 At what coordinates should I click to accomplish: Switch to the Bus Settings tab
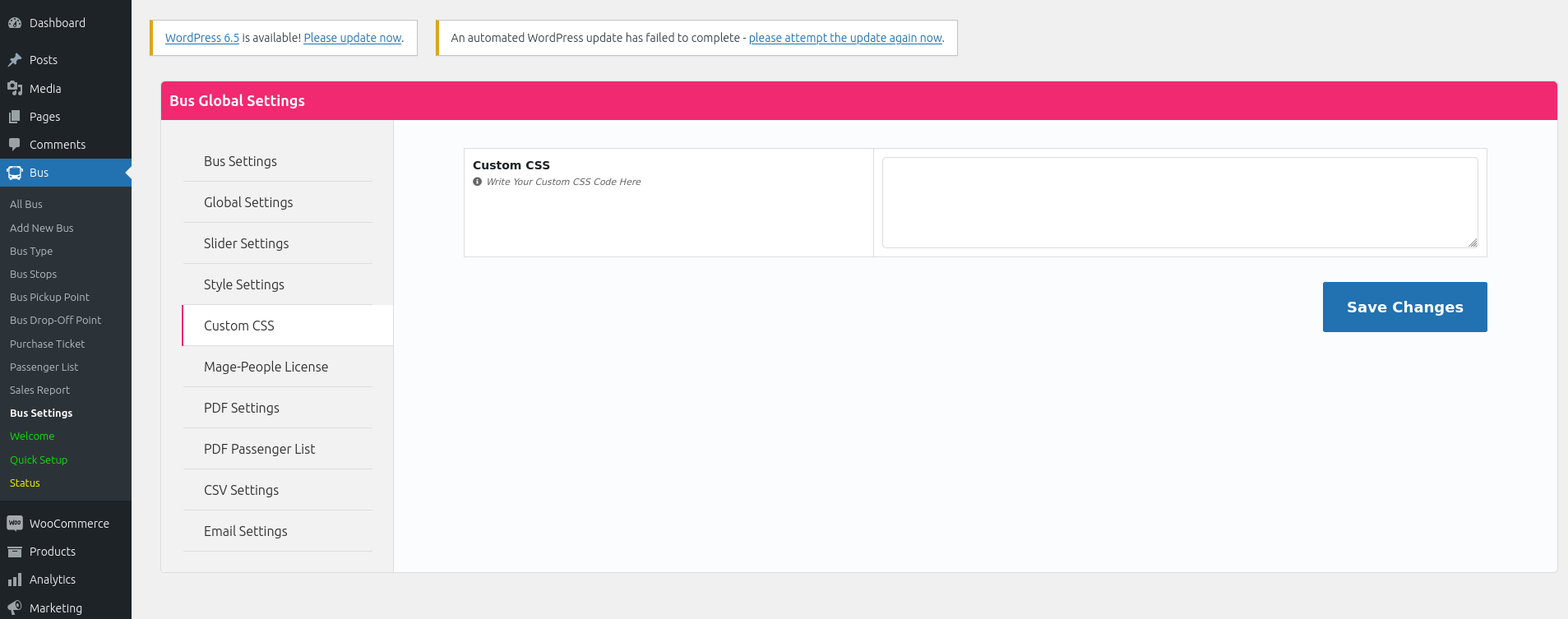tap(278, 161)
